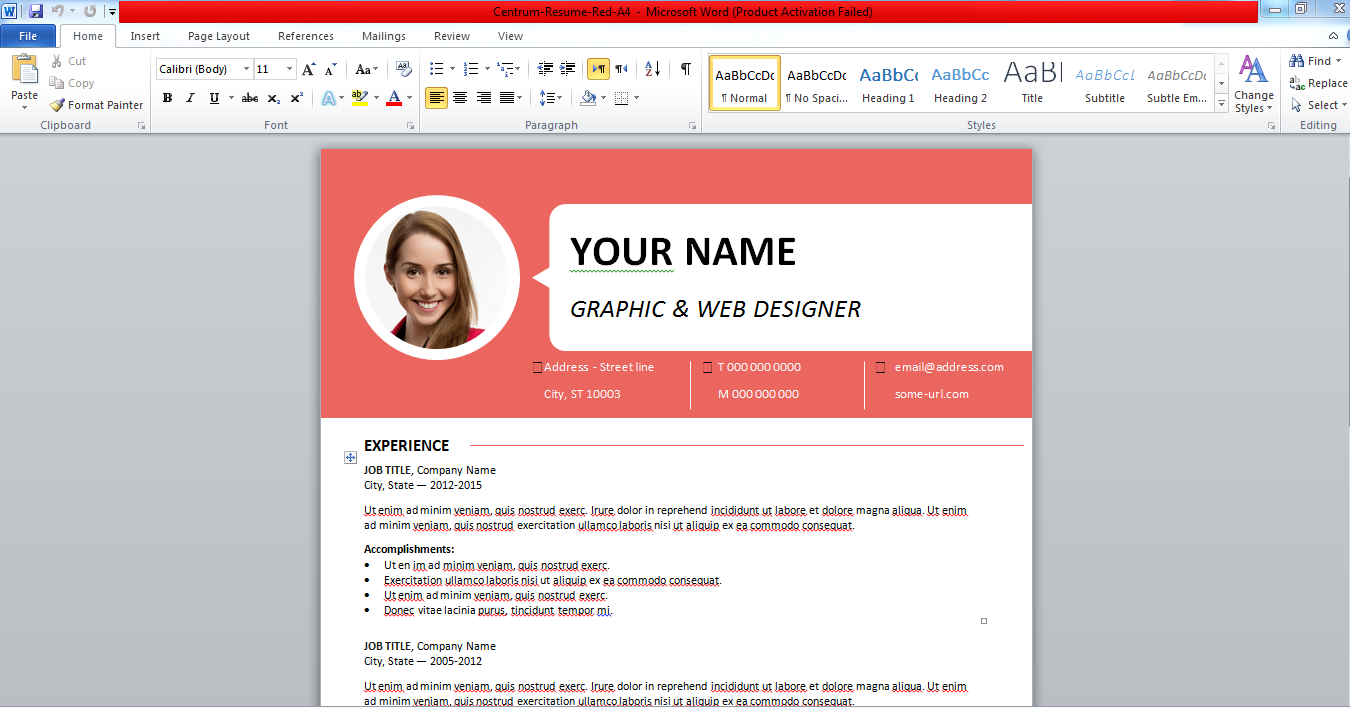Justify the paragraph text
The width and height of the screenshot is (1350, 708).
(507, 98)
